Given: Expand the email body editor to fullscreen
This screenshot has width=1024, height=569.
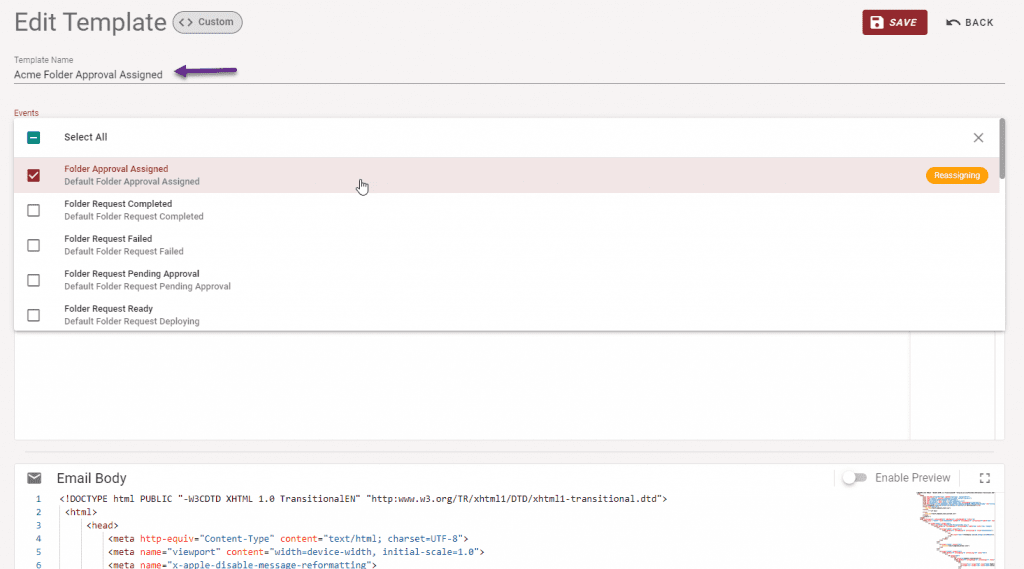Looking at the screenshot, I should pos(985,478).
